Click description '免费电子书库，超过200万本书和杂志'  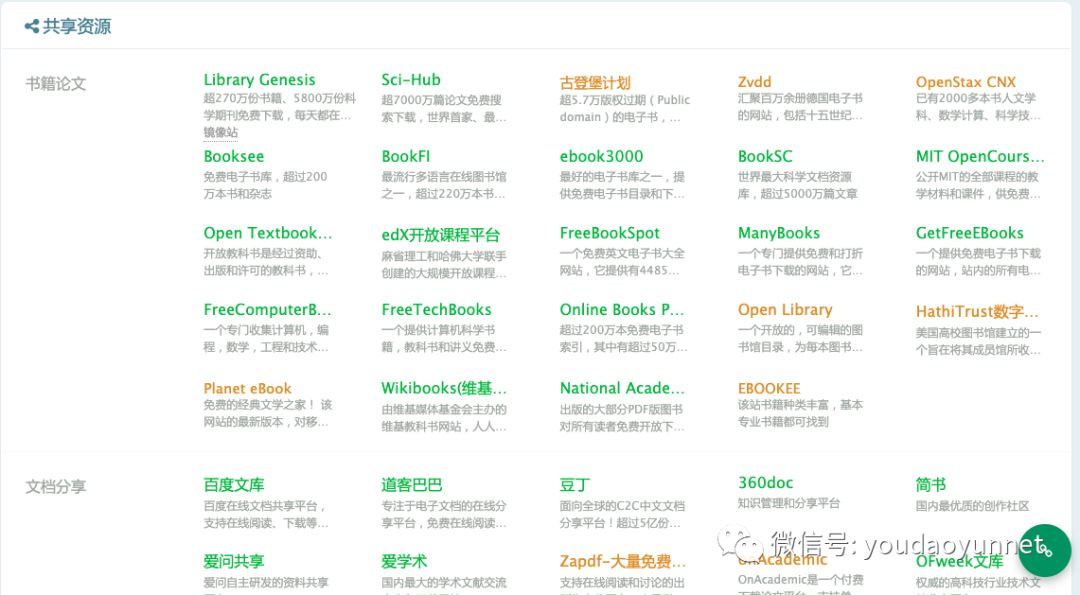pos(265,185)
